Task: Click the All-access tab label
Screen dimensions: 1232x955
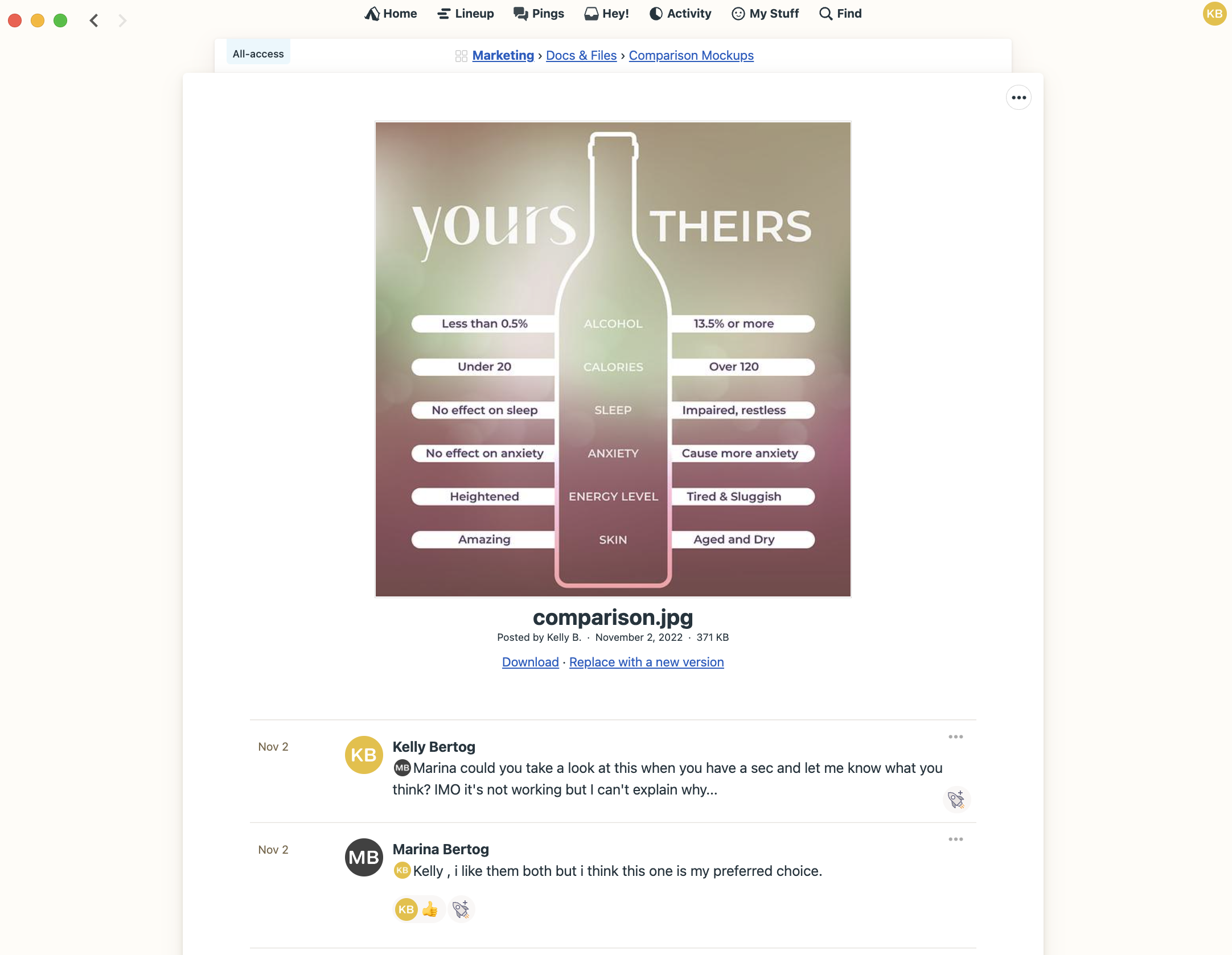Action: tap(257, 54)
